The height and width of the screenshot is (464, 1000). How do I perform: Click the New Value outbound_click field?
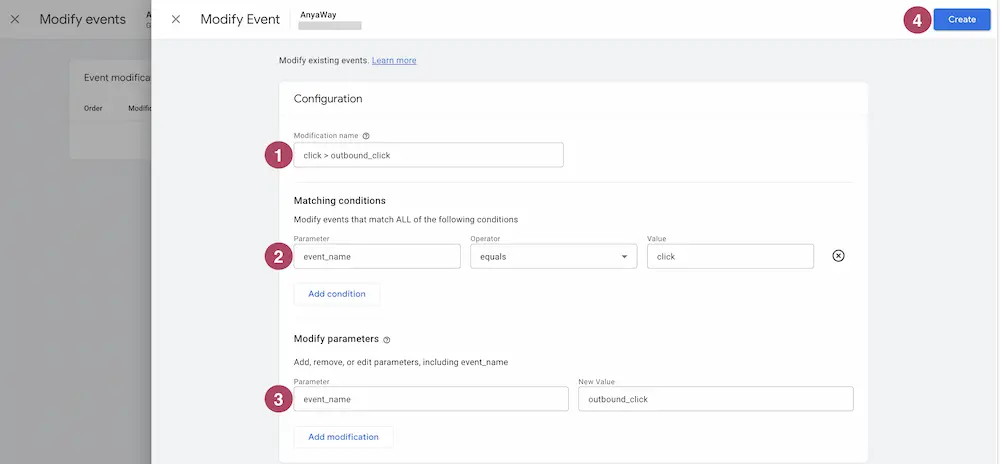coord(716,398)
